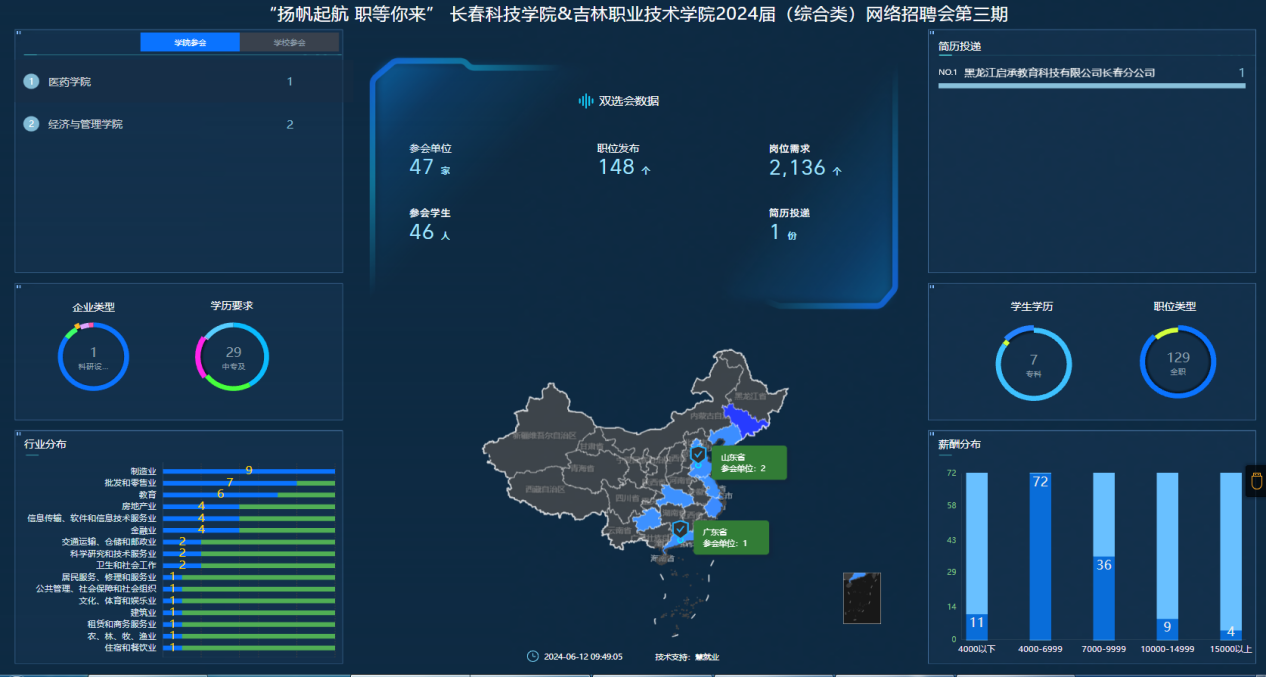Switch to the 学院参会 tab
1266x677 pixels.
coord(190,43)
